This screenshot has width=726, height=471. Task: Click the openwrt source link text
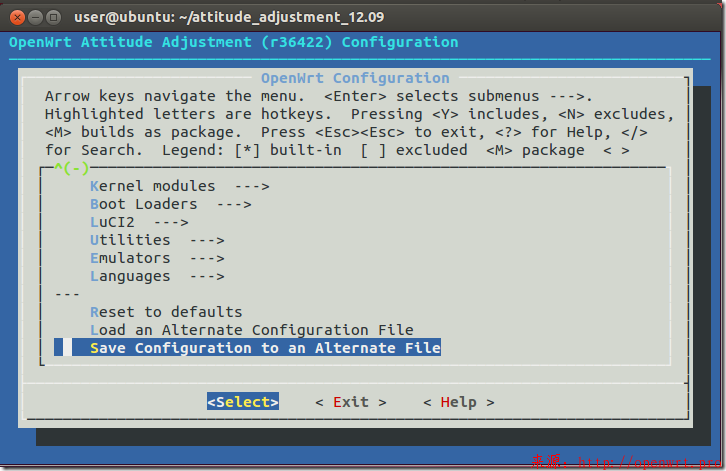628,462
